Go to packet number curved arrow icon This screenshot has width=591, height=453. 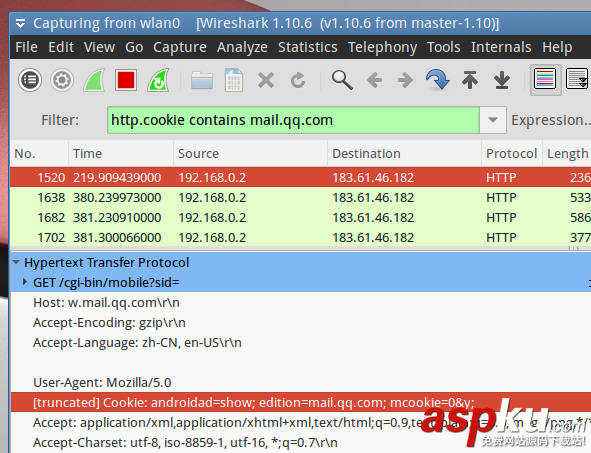437,80
